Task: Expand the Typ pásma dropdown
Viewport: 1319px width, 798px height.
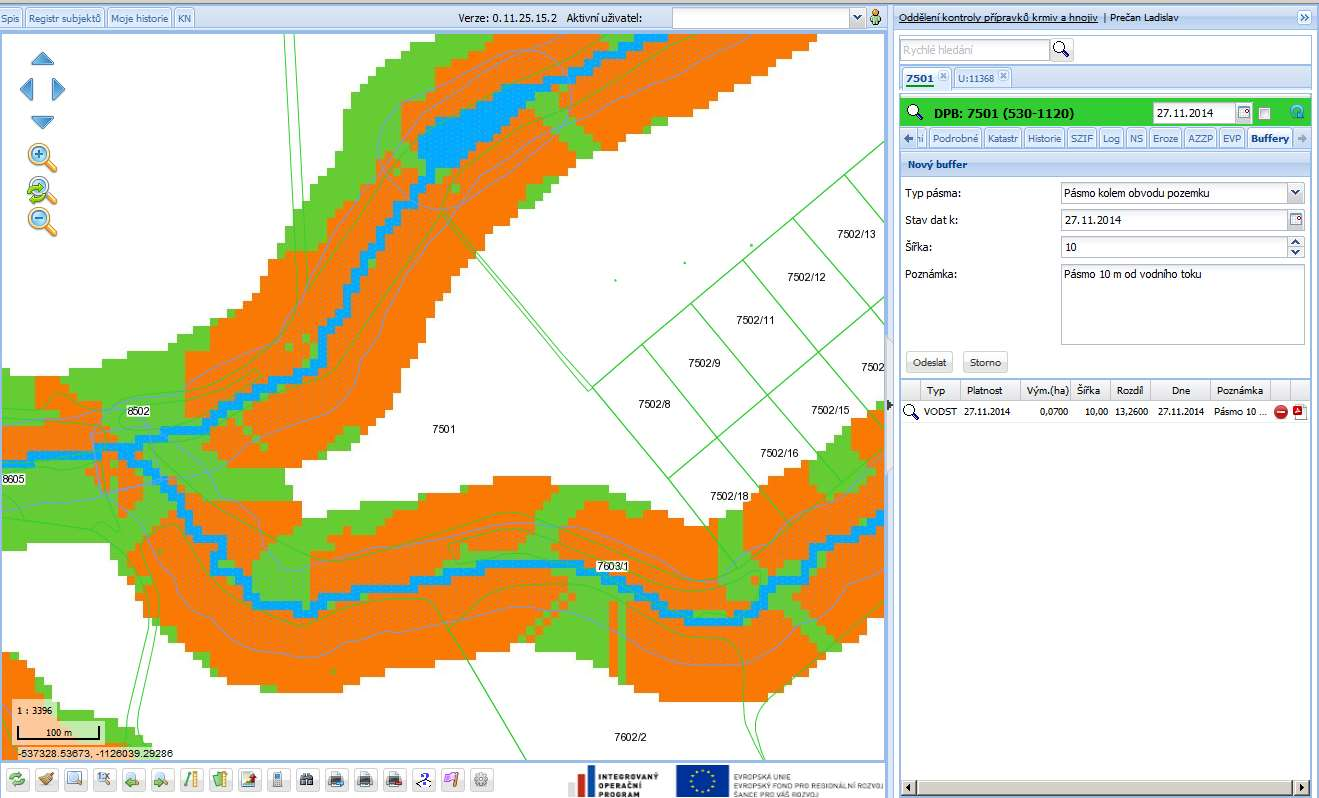Action: 1296,193
